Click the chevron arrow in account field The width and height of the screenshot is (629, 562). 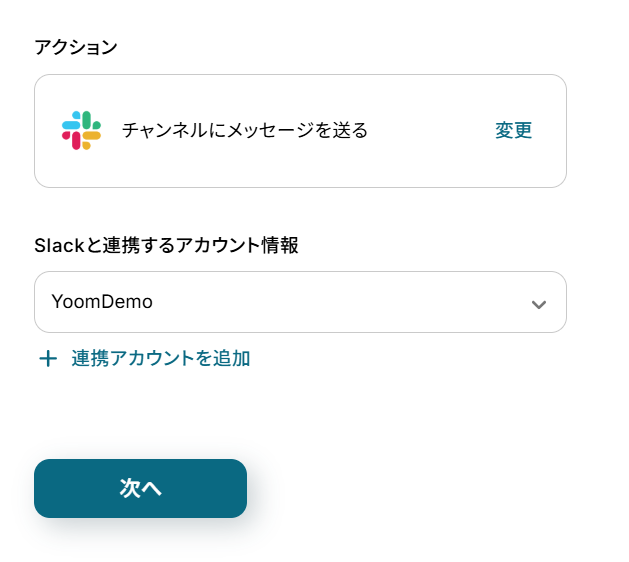539,303
